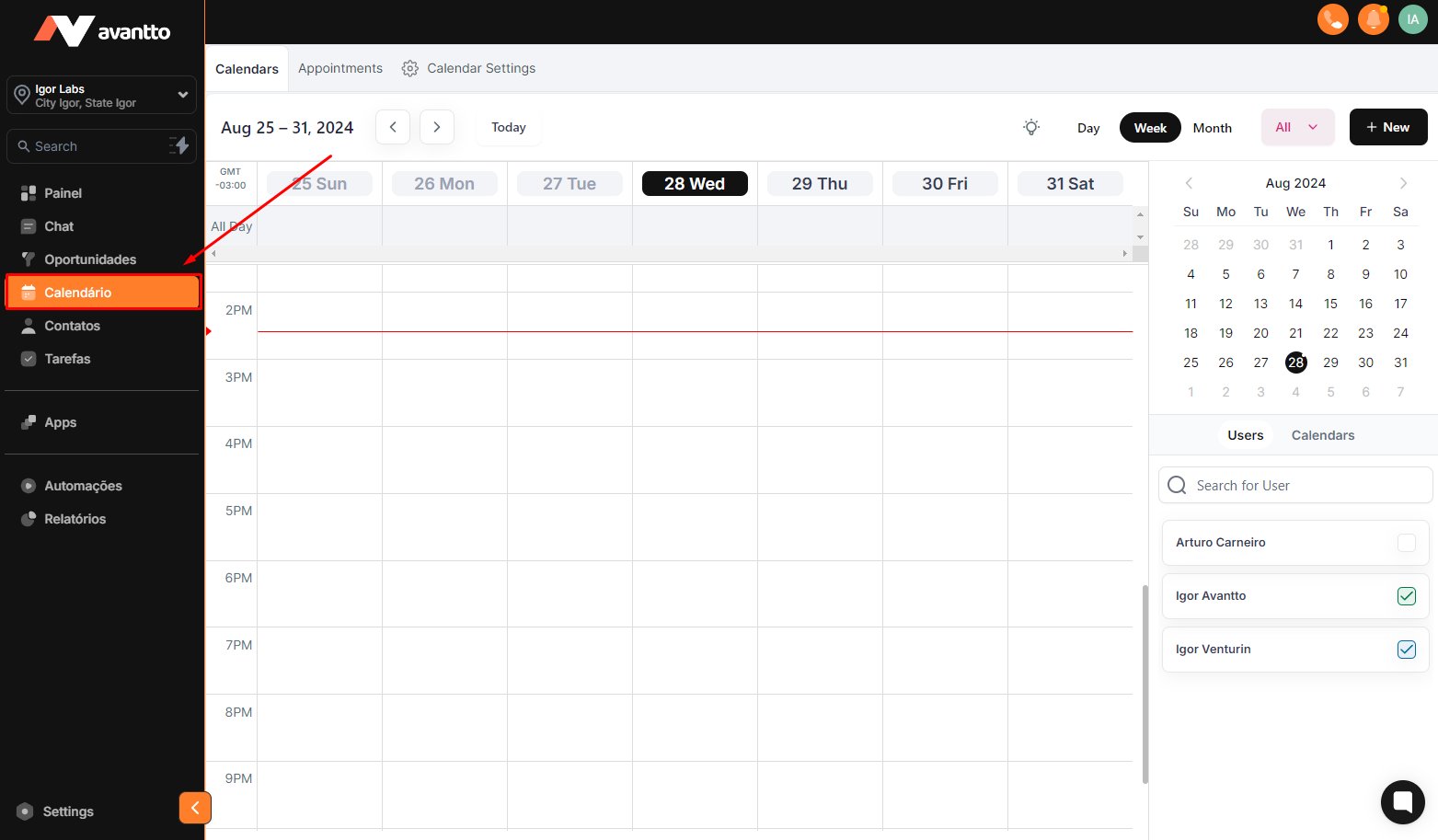Image resolution: width=1438 pixels, height=840 pixels.
Task: Open the All filter dropdown
Action: [x=1296, y=128]
